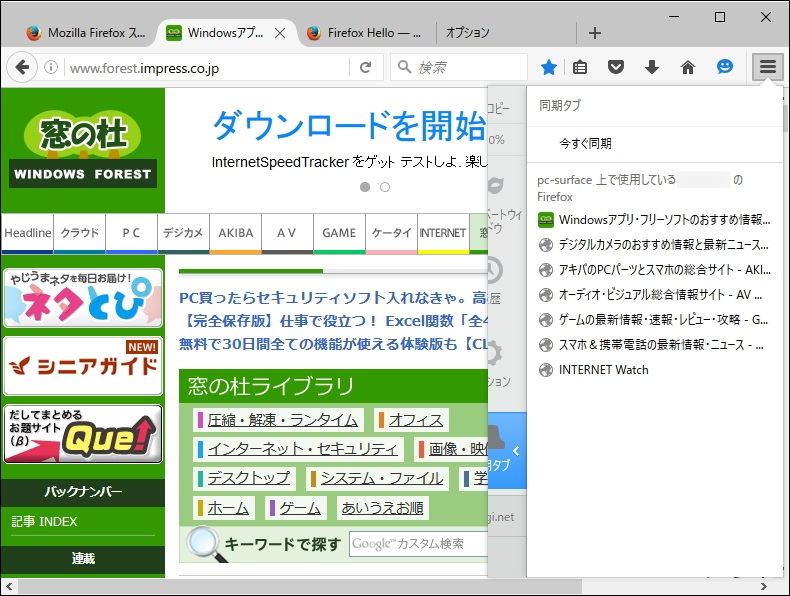790x596 pixels.
Task: Switch to the オプション tab
Action: [505, 33]
